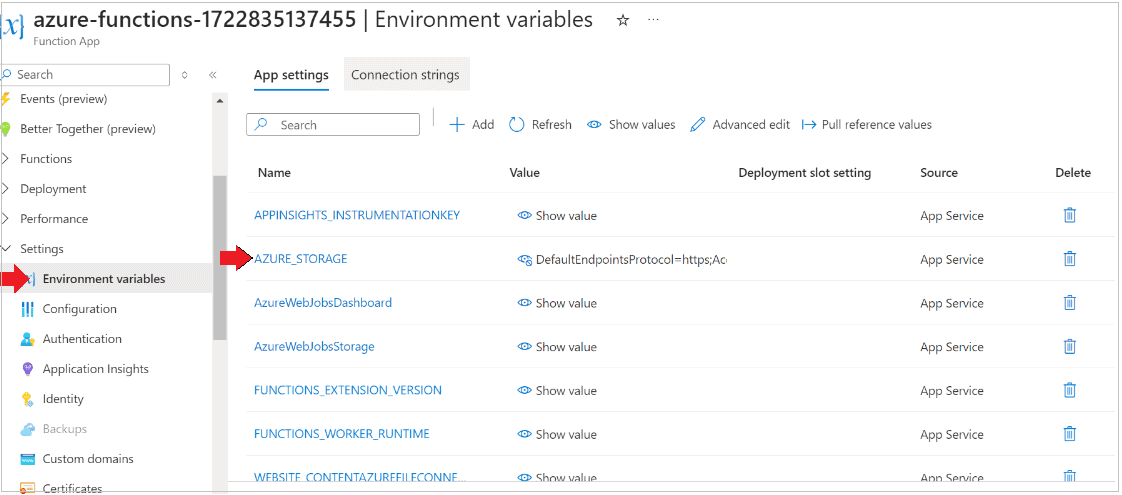Viewport: 1122px width, 495px height.
Task: Open the AzureWebJobsDashboard setting link
Action: (323, 303)
